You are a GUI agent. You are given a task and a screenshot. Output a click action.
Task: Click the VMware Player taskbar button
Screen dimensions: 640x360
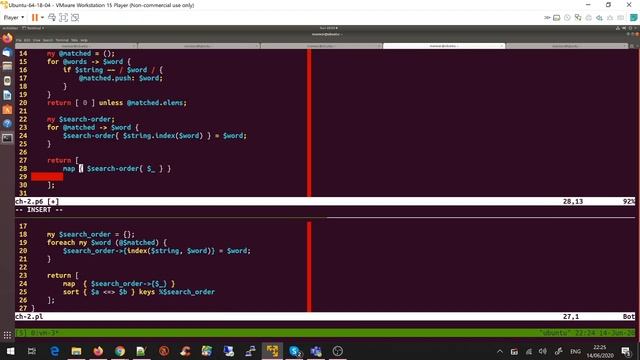(272, 351)
